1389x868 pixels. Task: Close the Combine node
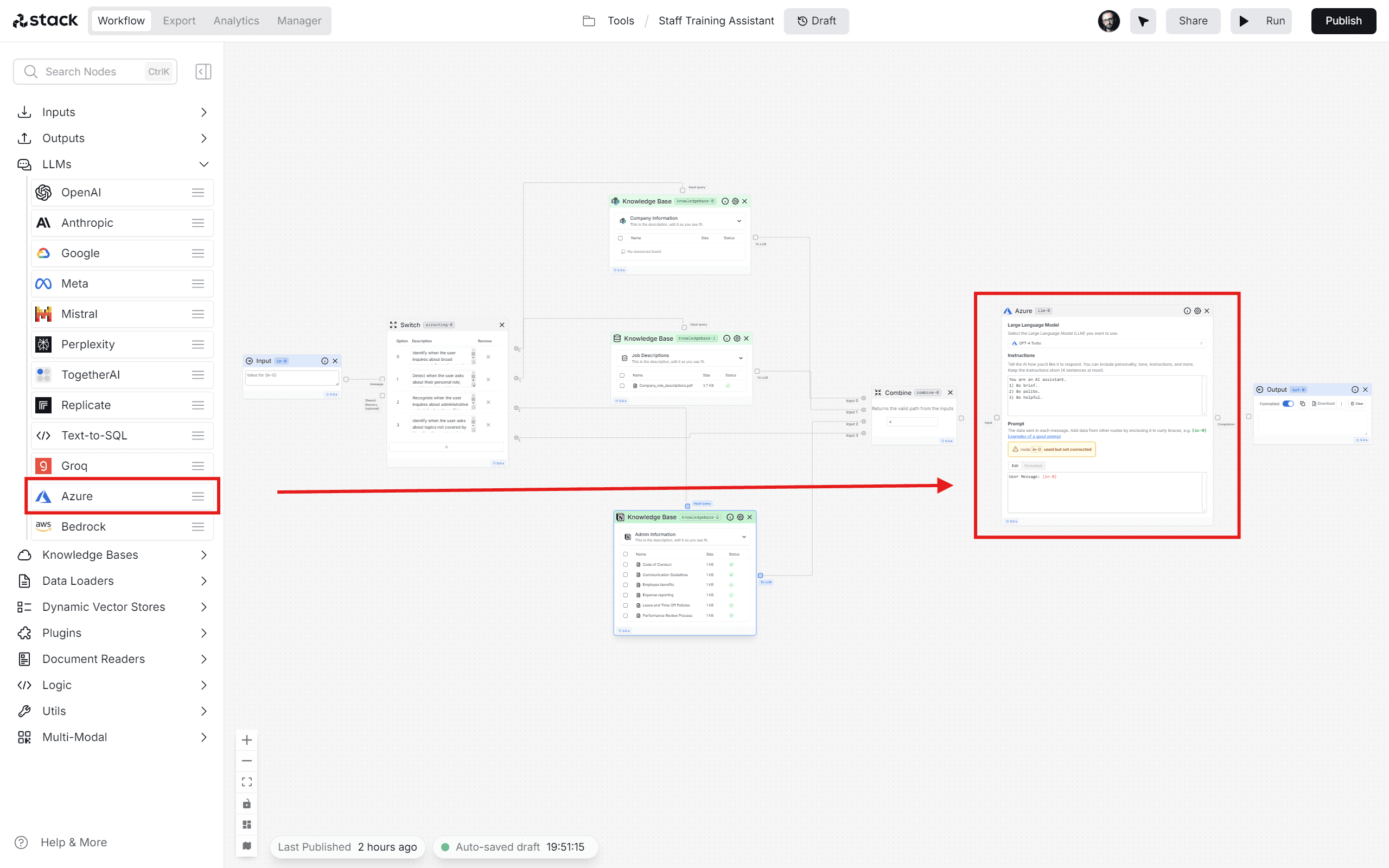pyautogui.click(x=951, y=393)
